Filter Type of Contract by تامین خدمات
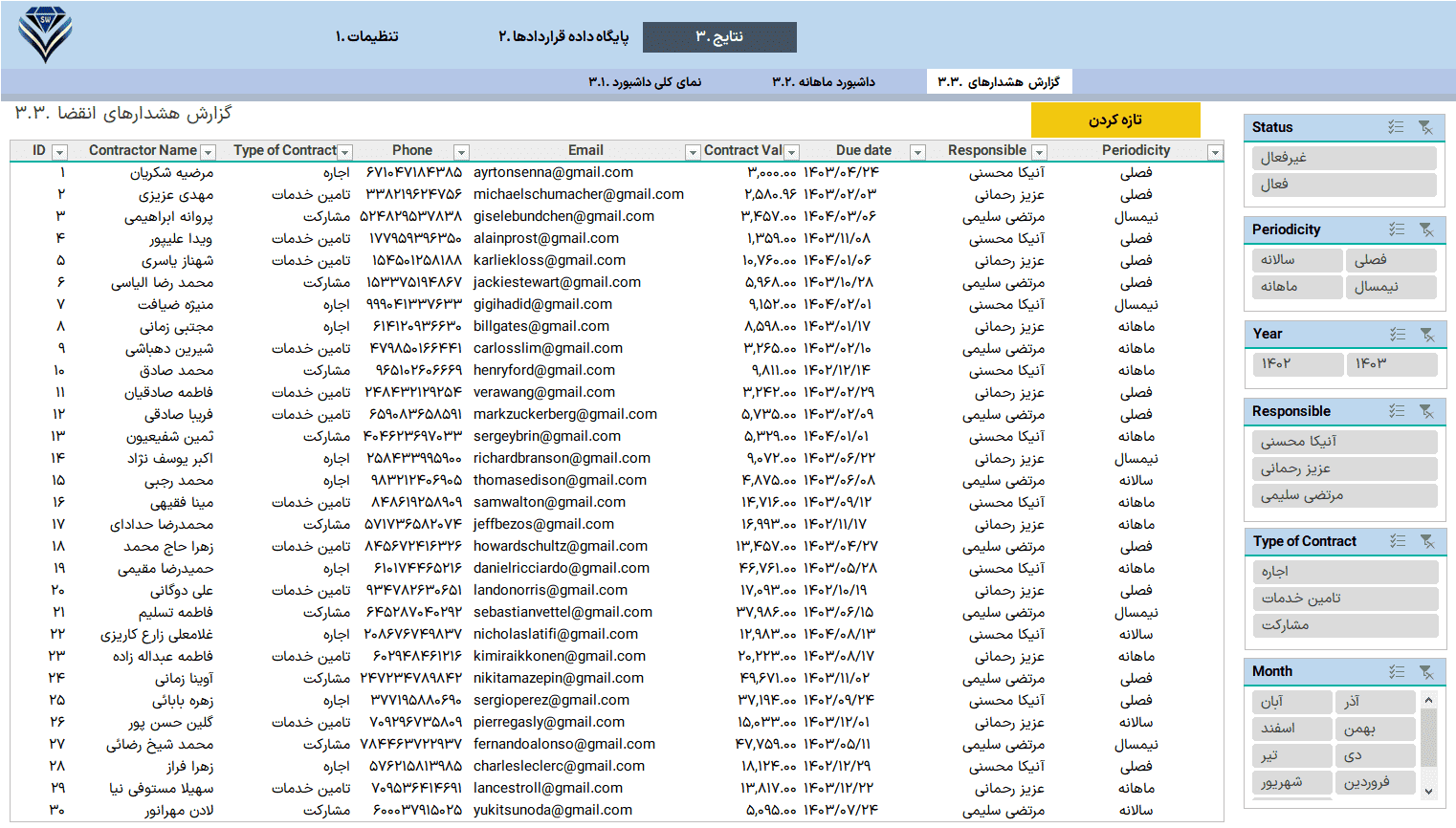Image resolution: width=1456 pixels, height=828 pixels. coord(1345,598)
